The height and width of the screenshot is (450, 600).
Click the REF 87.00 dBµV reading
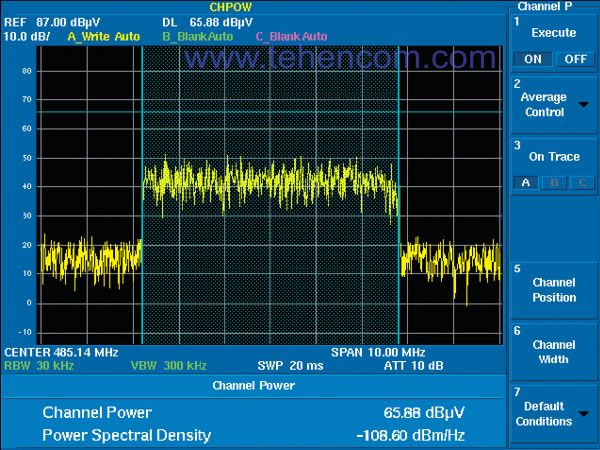[x=52, y=22]
